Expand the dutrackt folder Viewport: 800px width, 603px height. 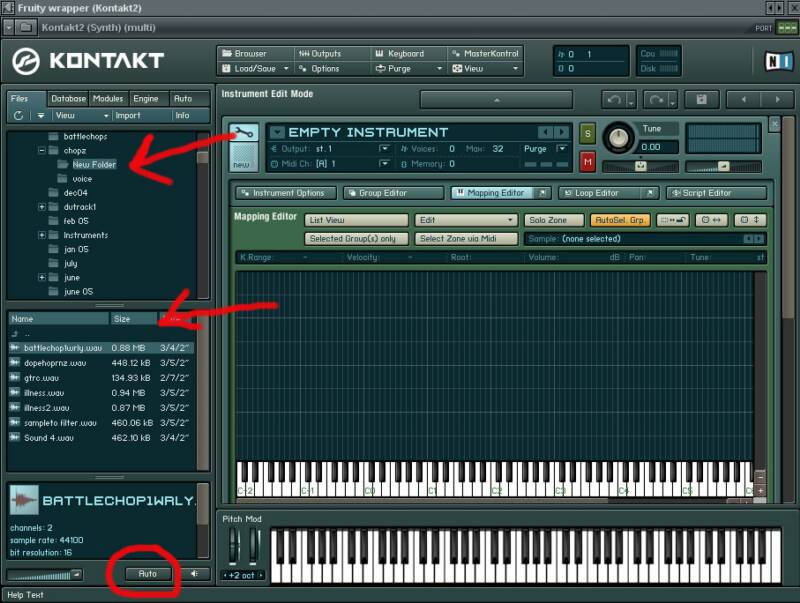tap(42, 207)
